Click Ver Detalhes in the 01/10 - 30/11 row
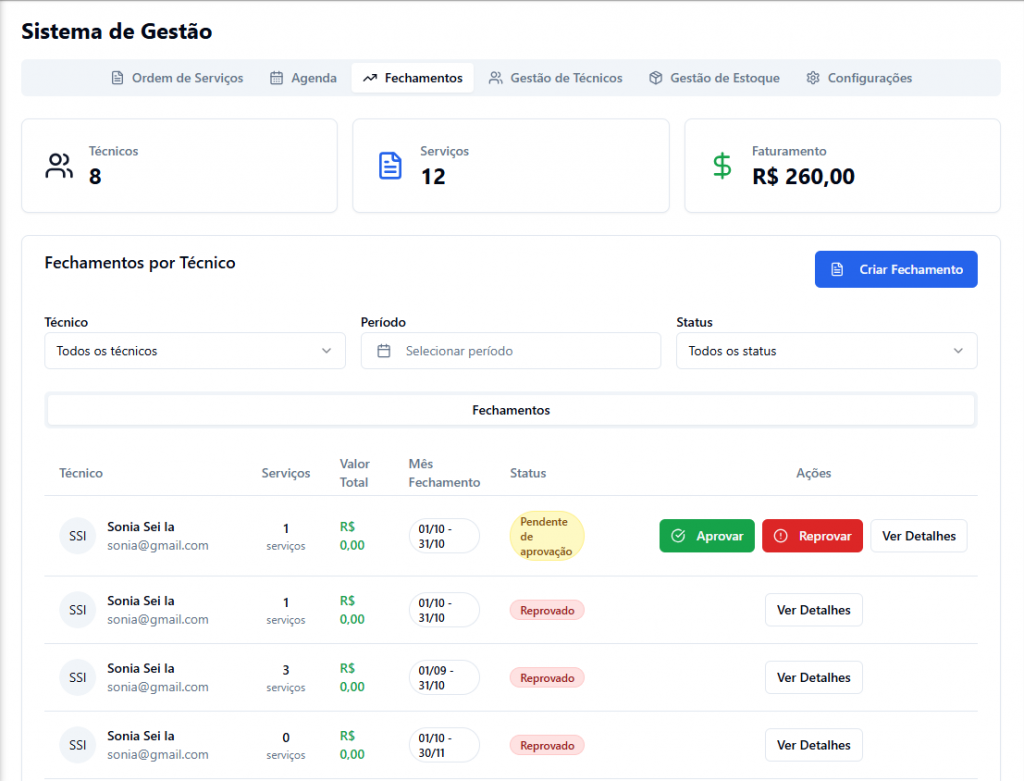This screenshot has width=1024, height=781. [x=814, y=744]
